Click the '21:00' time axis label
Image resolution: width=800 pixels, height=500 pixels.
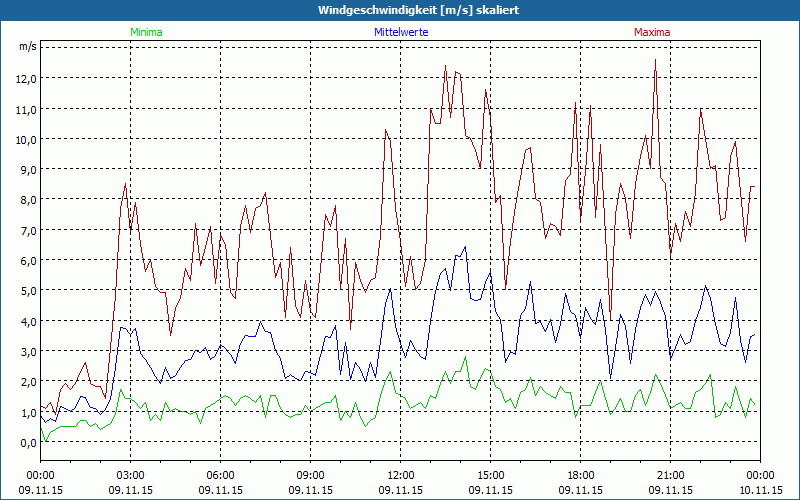point(670,476)
